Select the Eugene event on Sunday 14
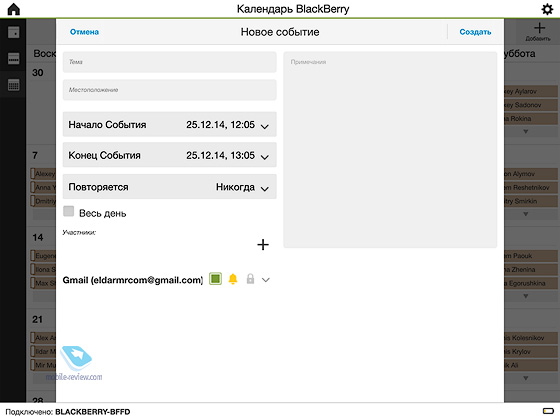The height and width of the screenshot is (420, 560). [x=43, y=256]
